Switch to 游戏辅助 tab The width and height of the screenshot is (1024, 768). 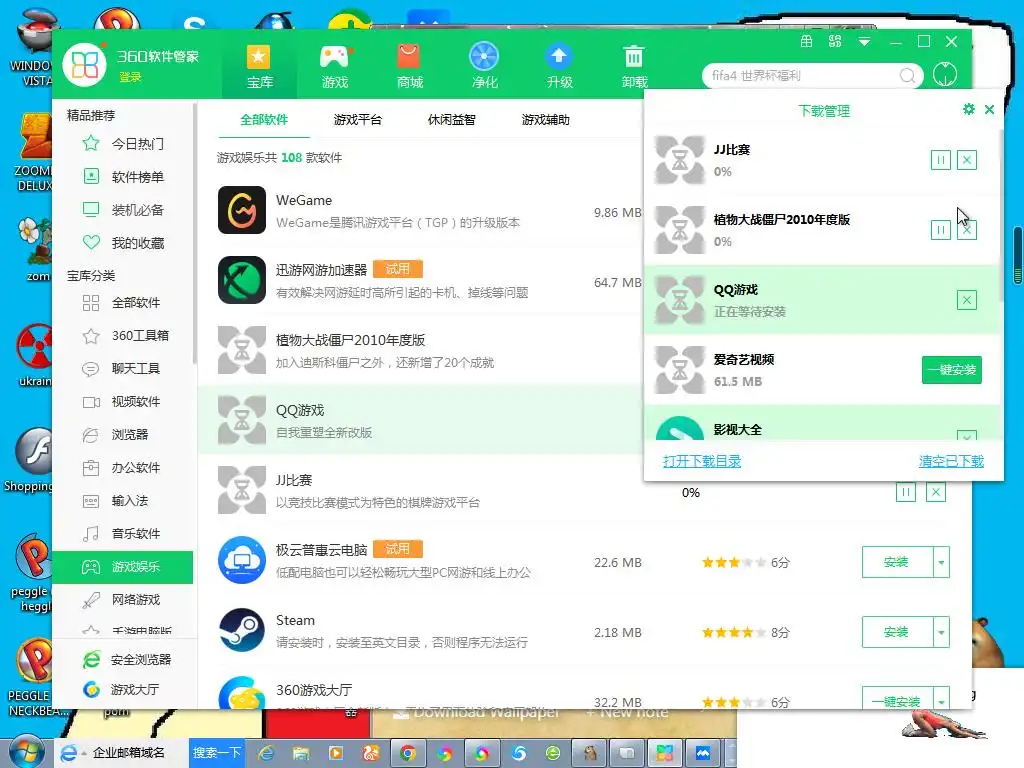pyautogui.click(x=545, y=120)
